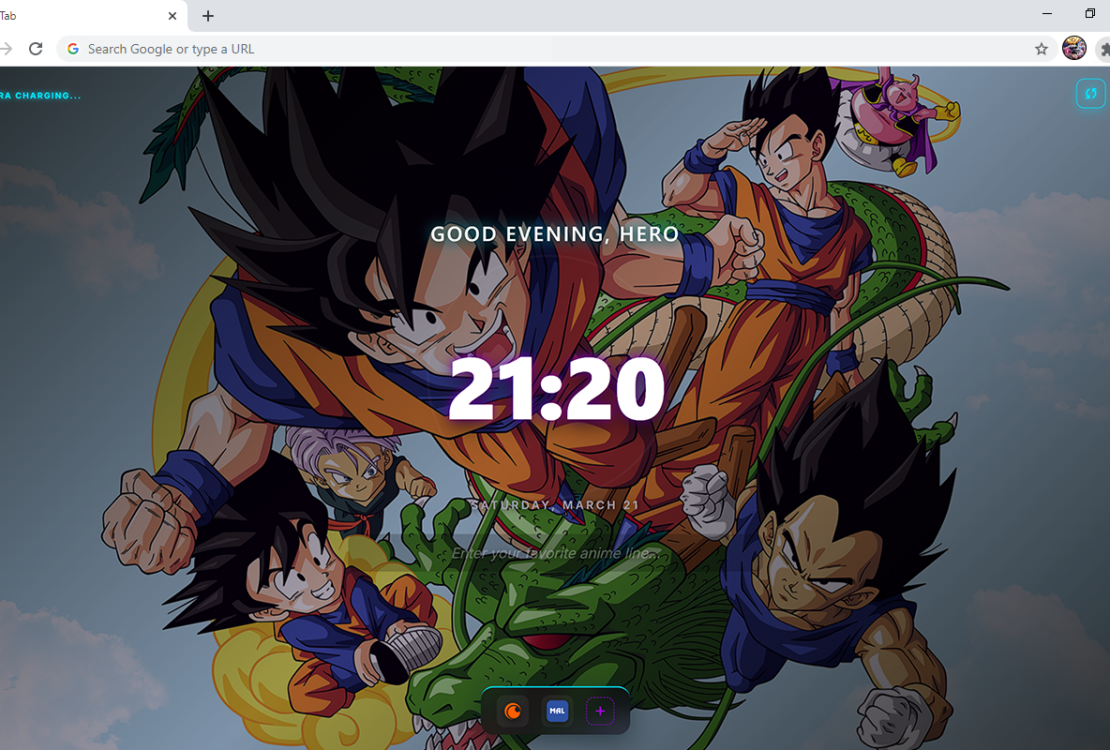Reload the page with the refresh icon
The height and width of the screenshot is (750, 1110).
[x=35, y=49]
